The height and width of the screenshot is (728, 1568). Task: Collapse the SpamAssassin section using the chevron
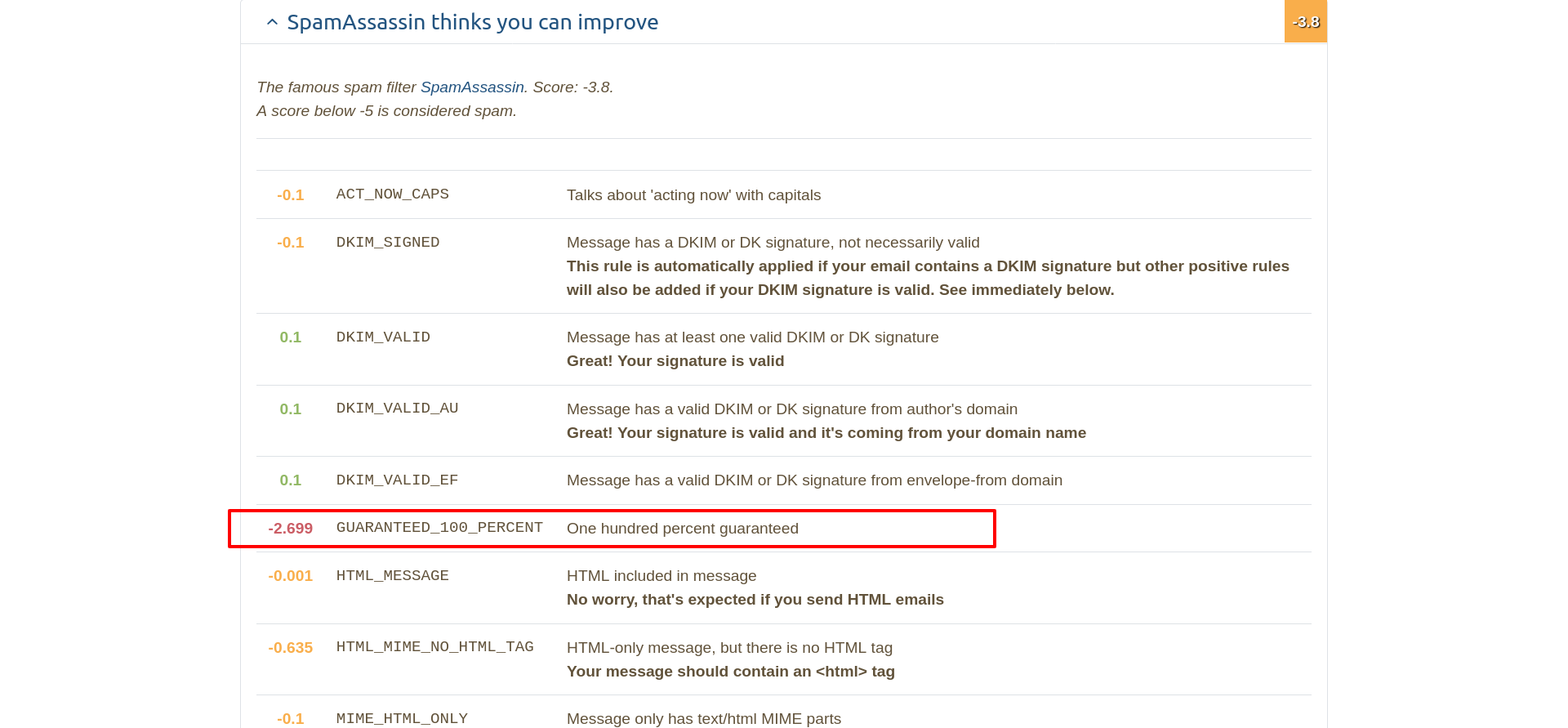[273, 22]
